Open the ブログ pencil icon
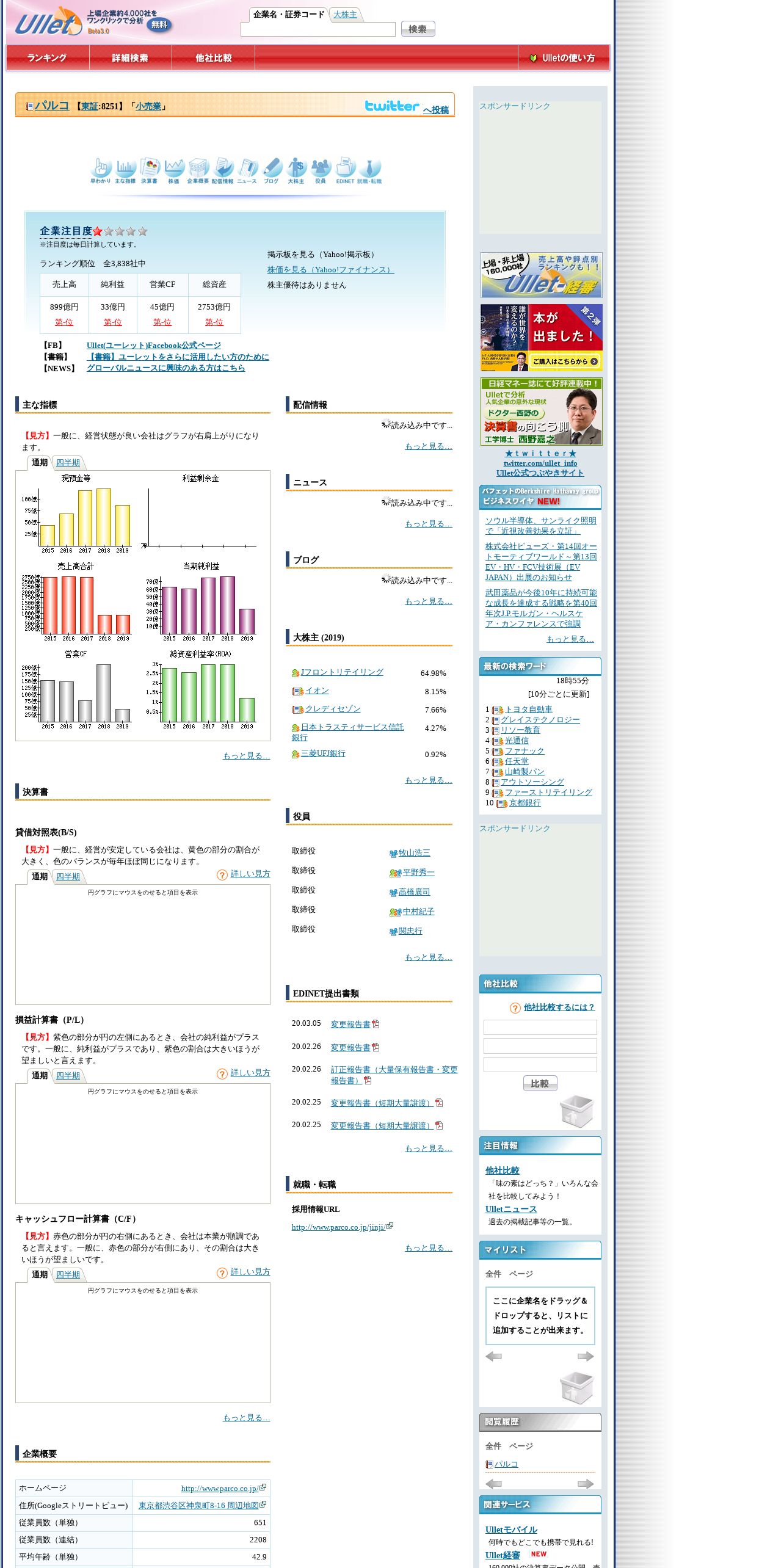 pos(272,170)
